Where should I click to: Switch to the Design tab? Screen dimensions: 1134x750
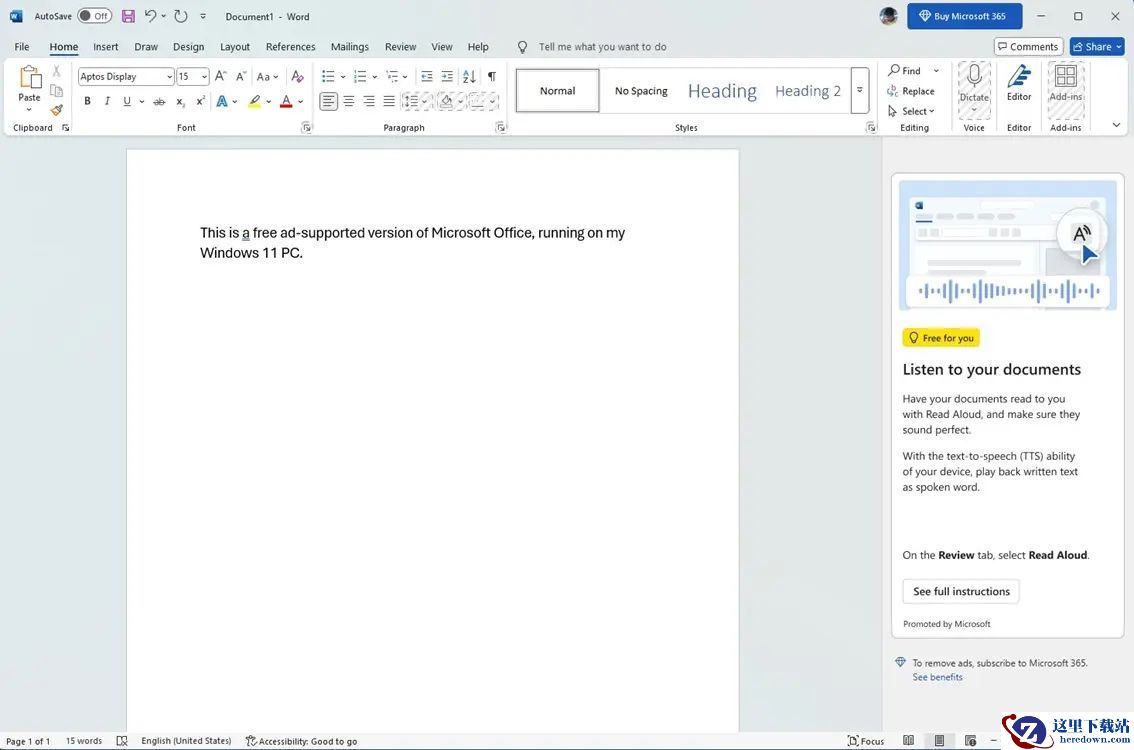(x=189, y=46)
